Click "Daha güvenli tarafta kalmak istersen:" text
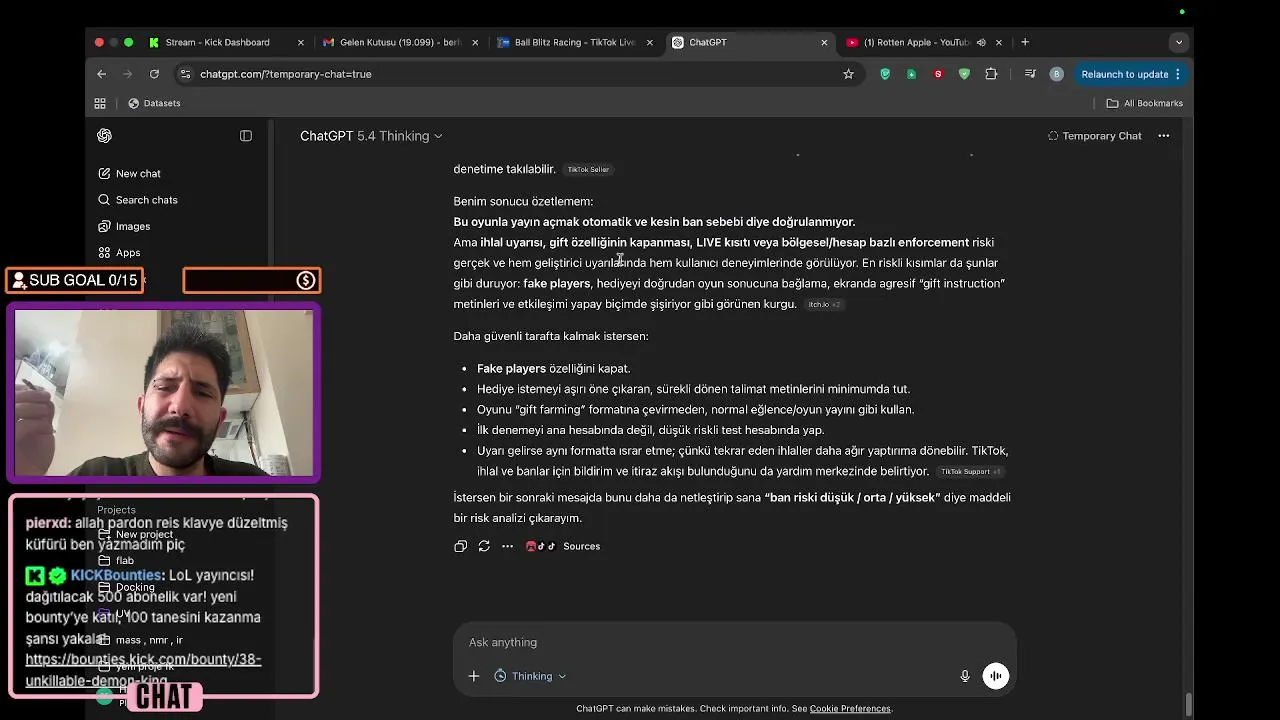Screen dimensions: 1280x720 click(551, 336)
